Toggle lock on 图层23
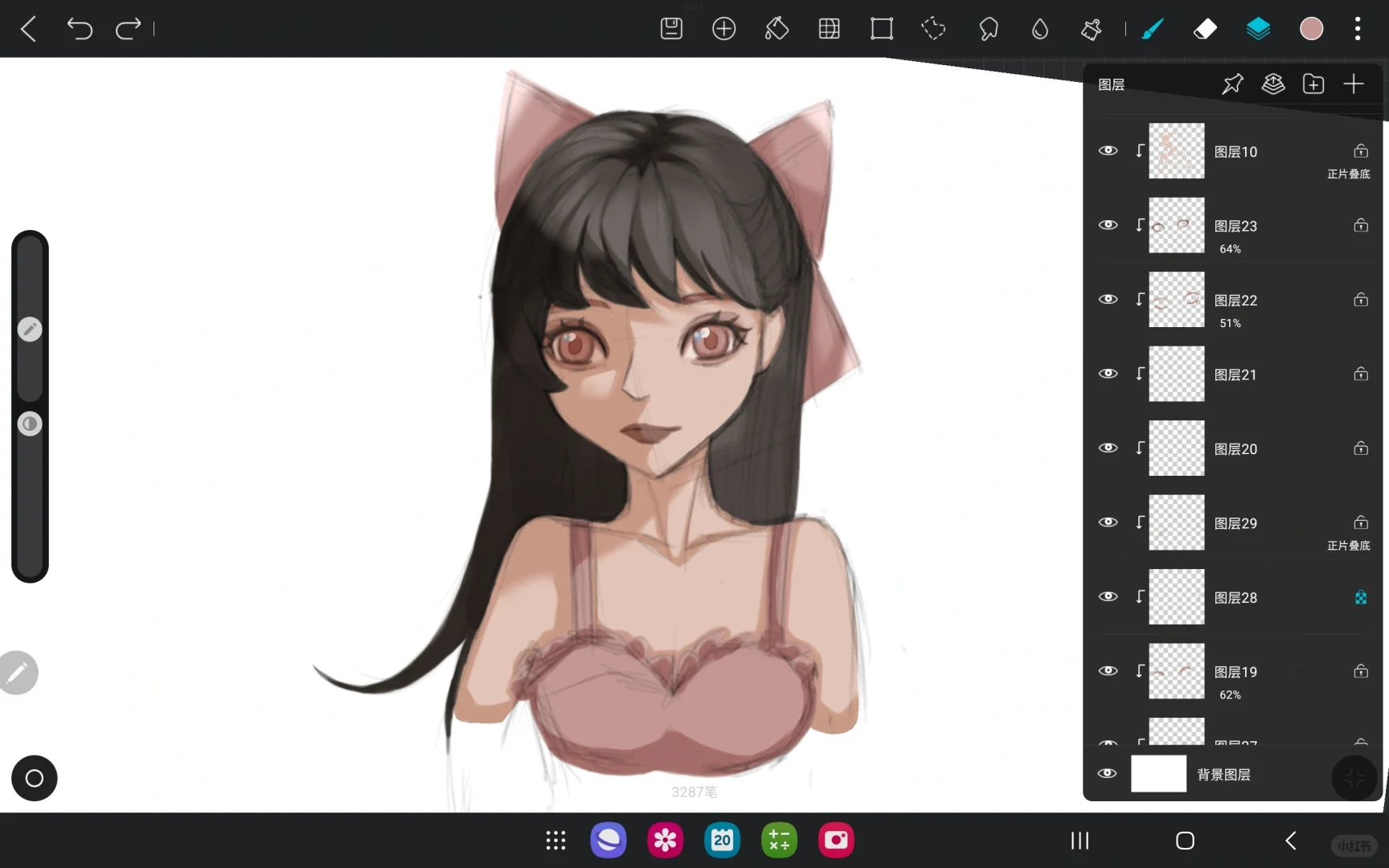This screenshot has height=868, width=1389. 1361,225
